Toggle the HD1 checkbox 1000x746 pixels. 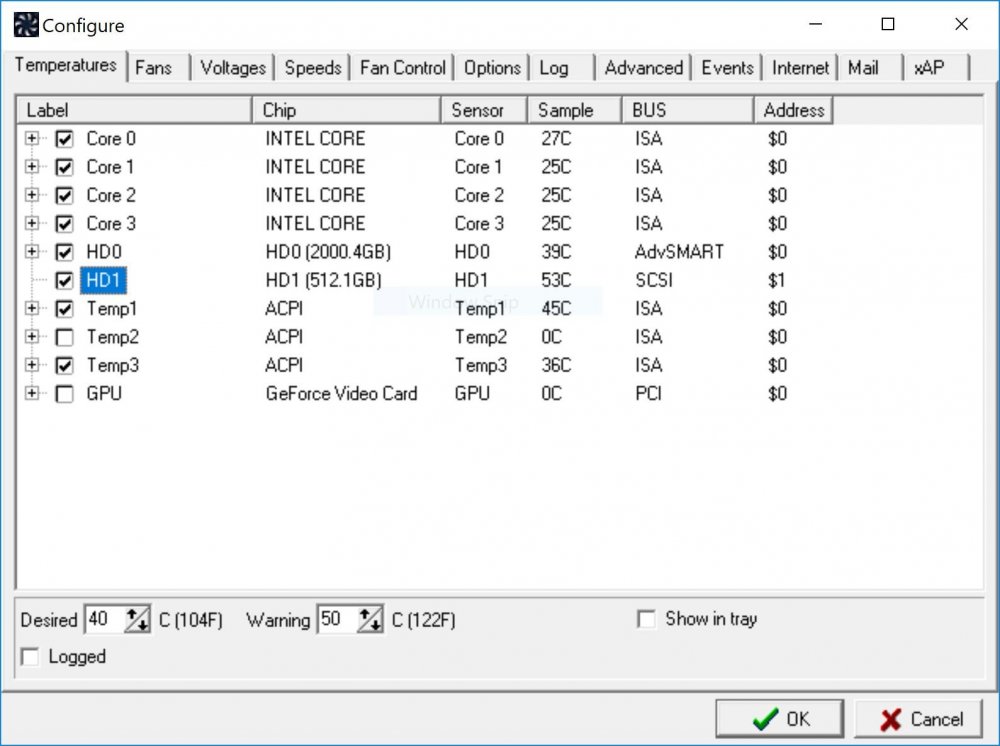(x=64, y=281)
